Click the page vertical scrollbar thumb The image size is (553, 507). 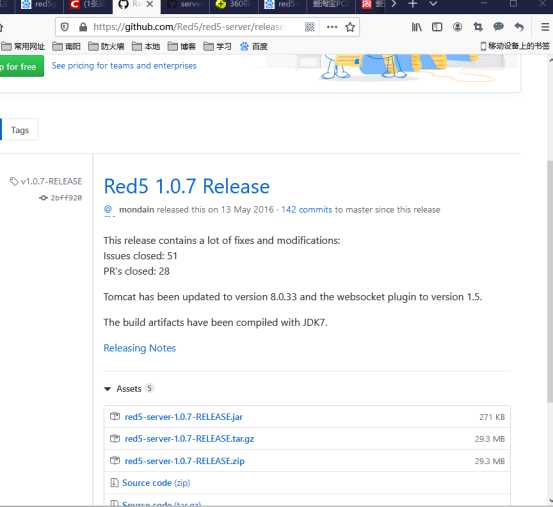550,281
